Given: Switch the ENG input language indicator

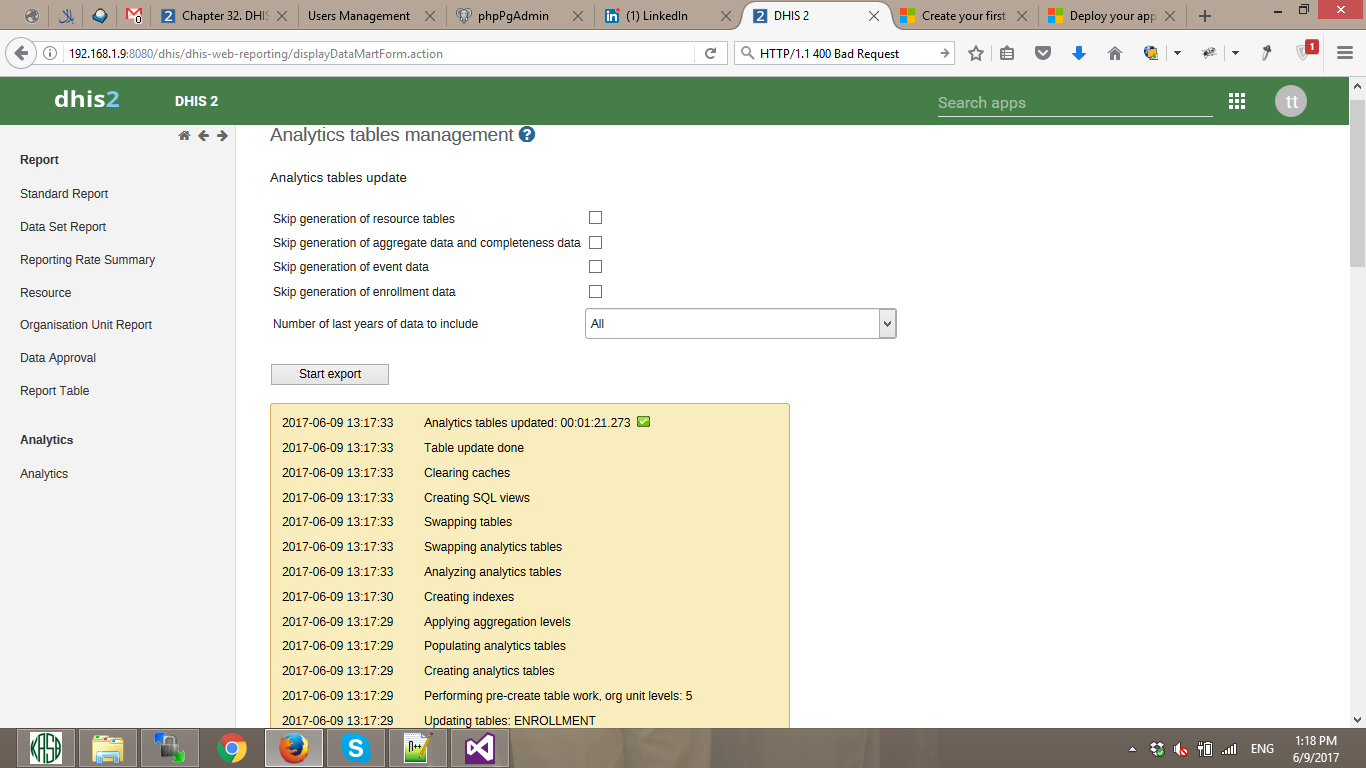Looking at the screenshot, I should tap(1262, 749).
